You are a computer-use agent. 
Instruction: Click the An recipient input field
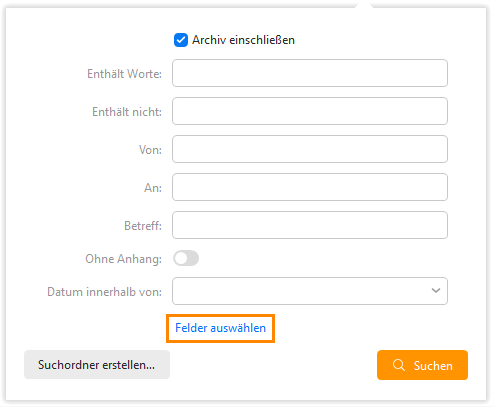pyautogui.click(x=310, y=187)
